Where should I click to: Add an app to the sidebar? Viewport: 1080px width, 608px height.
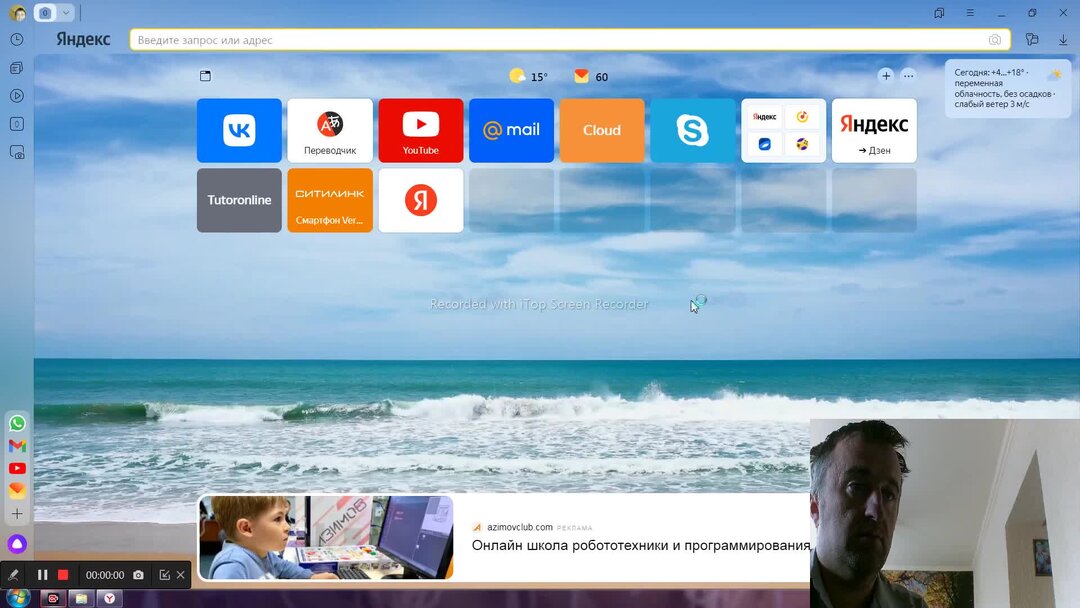pos(17,514)
